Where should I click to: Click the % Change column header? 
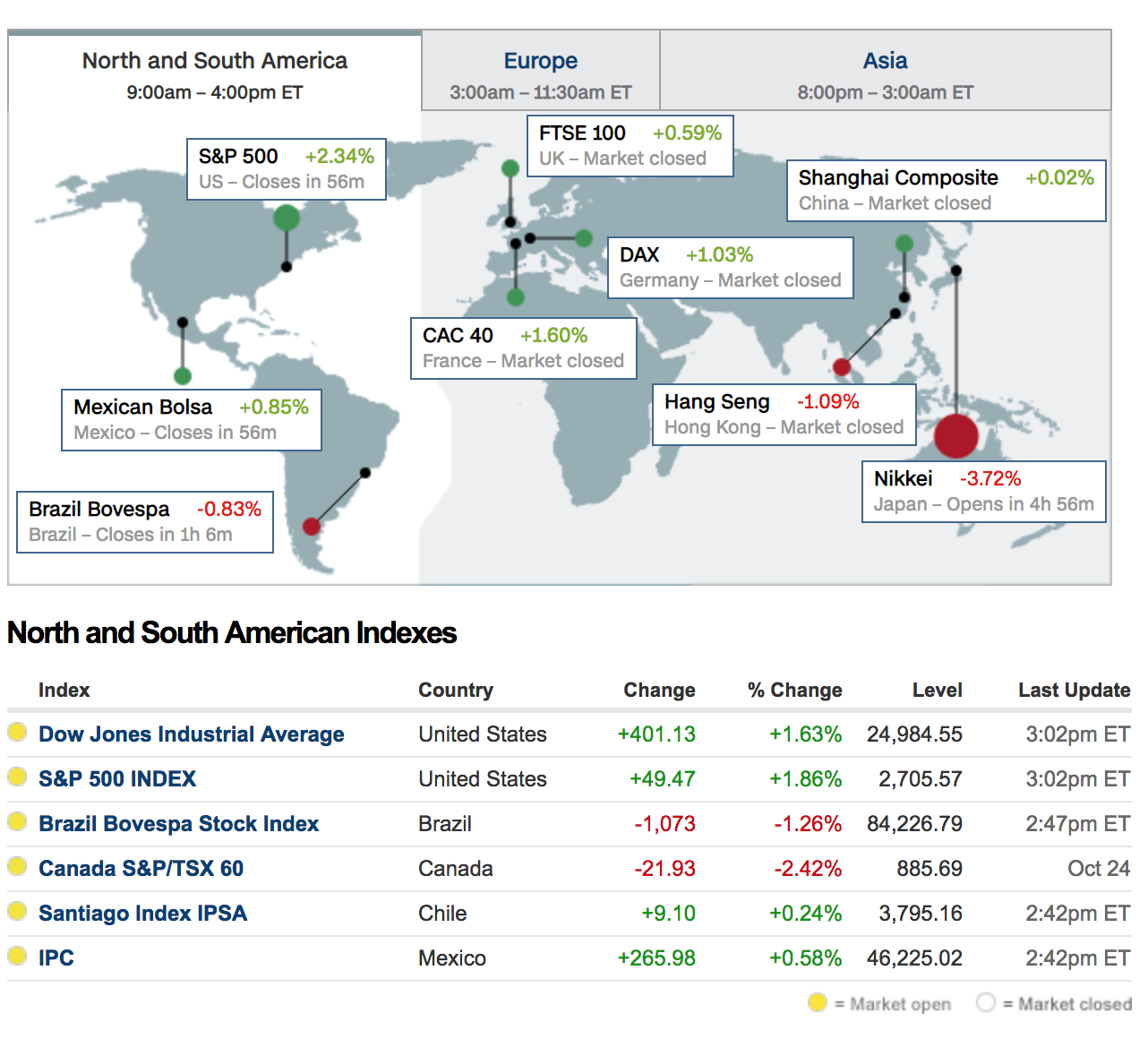[x=795, y=691]
